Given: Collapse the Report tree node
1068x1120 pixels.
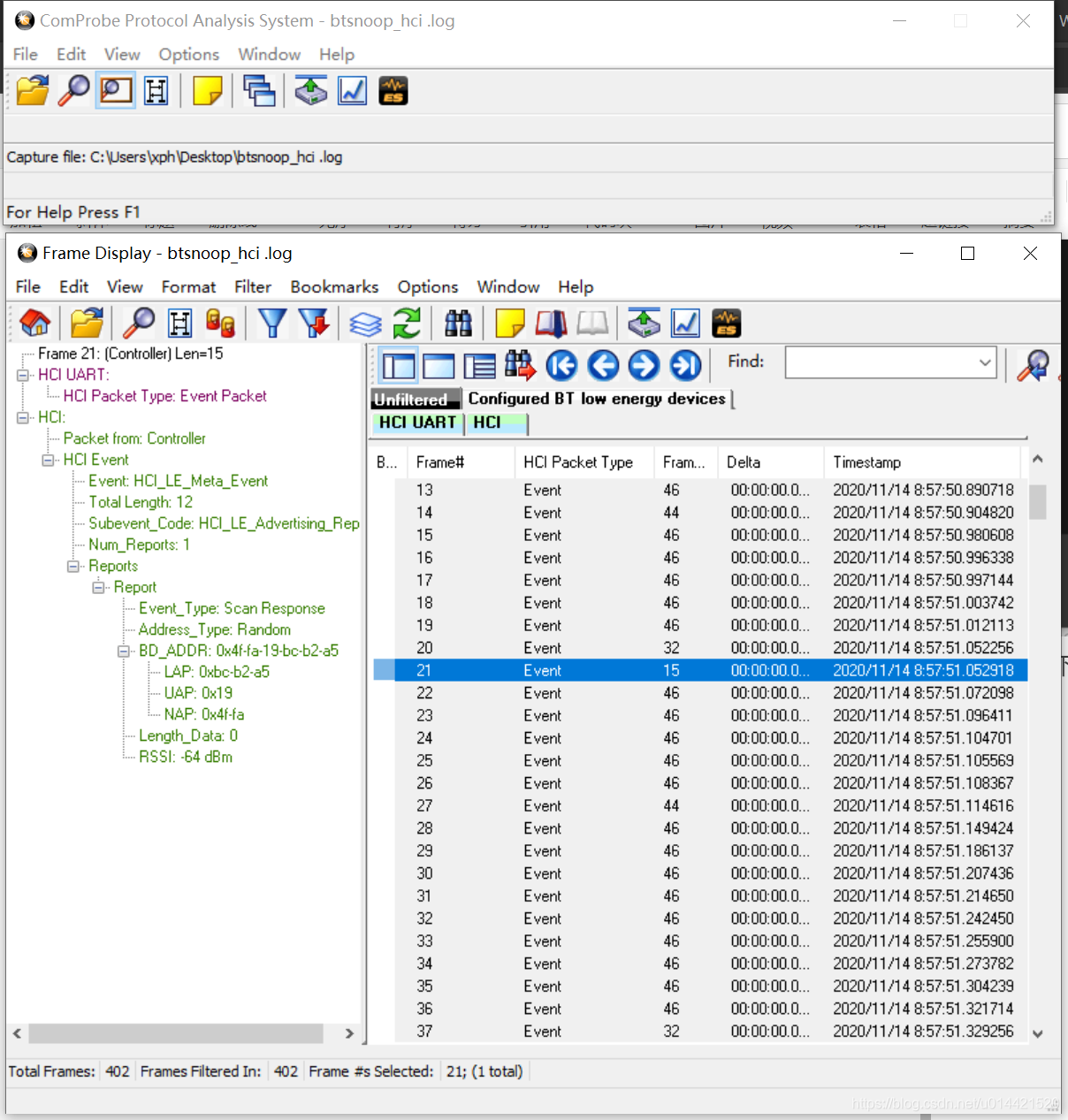Looking at the screenshot, I should (99, 587).
